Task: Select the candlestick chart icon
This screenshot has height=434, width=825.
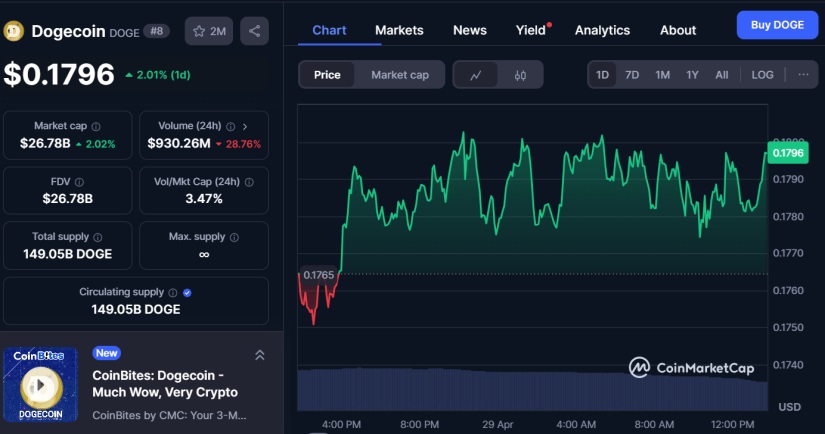Action: [520, 75]
